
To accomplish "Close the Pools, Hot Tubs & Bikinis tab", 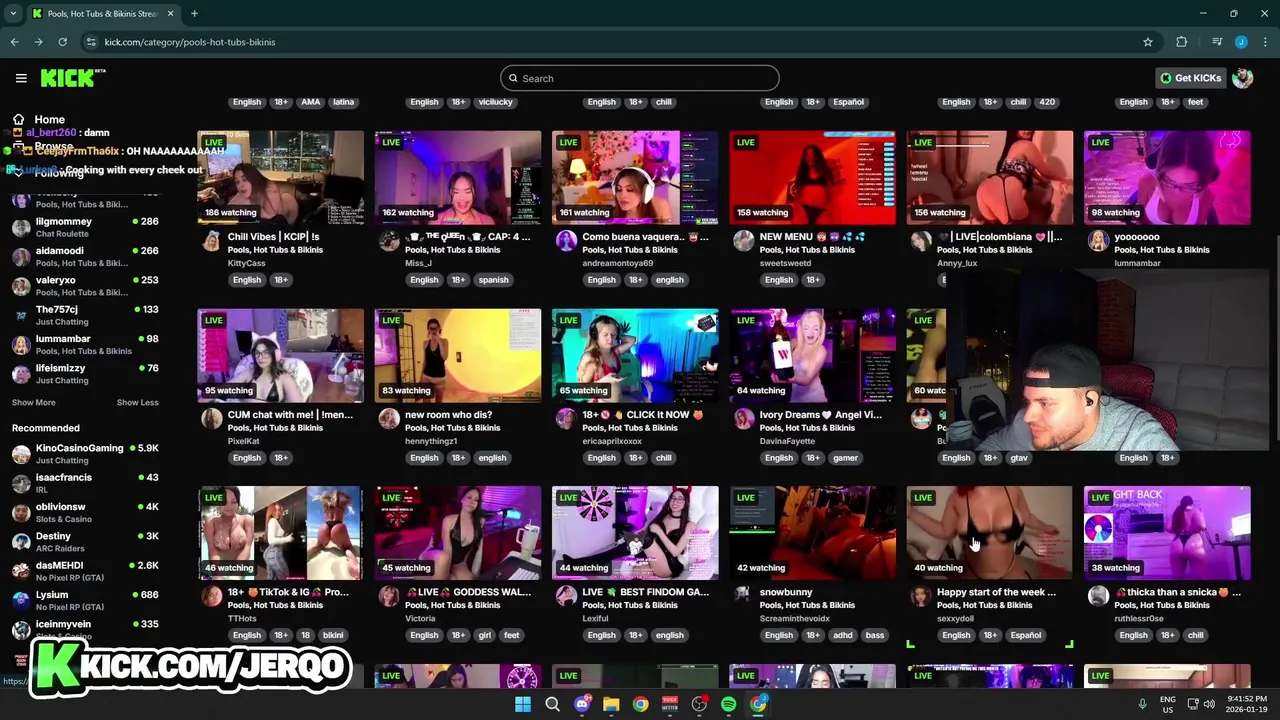I will click(171, 13).
